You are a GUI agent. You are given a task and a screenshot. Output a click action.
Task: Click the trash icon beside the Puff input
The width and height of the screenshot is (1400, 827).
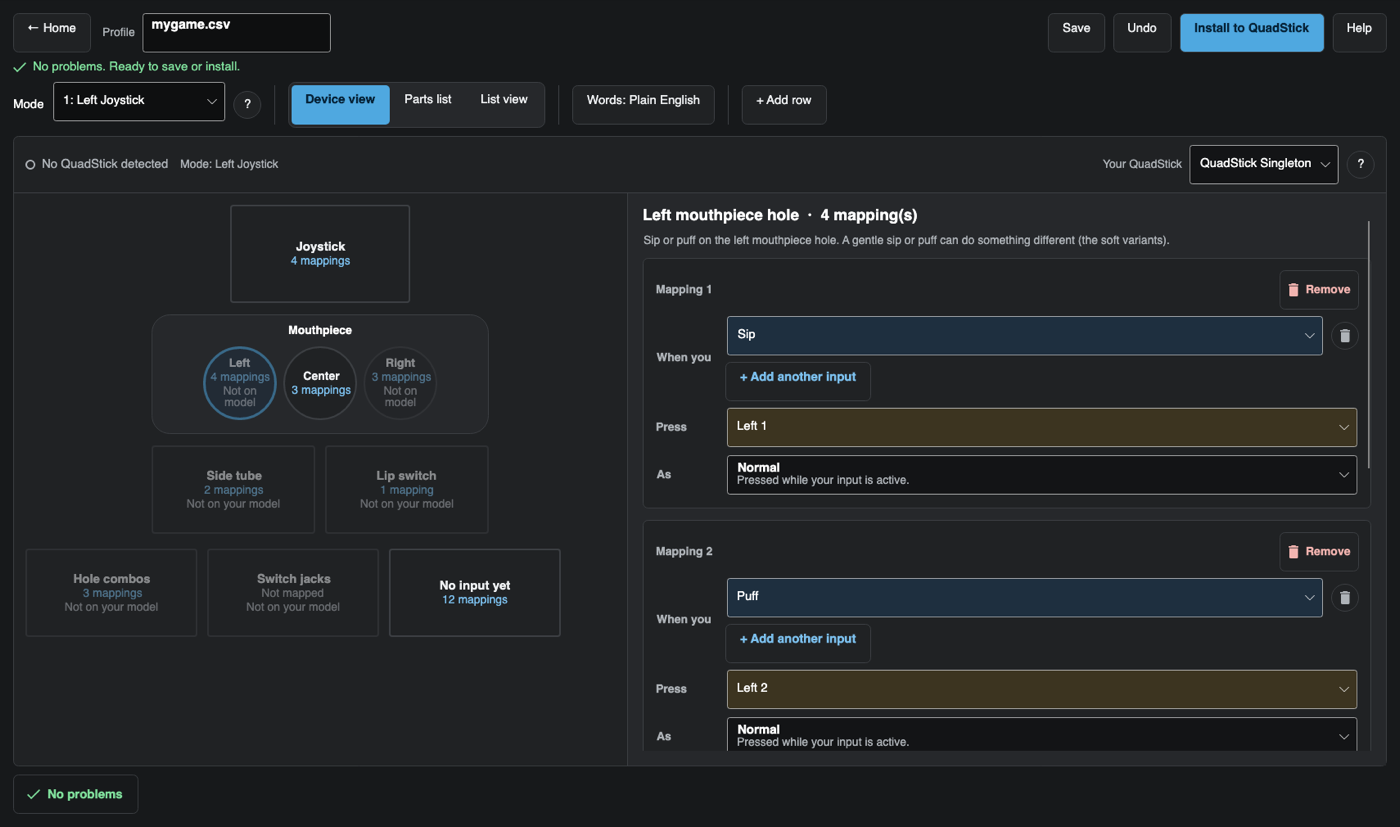(1344, 598)
